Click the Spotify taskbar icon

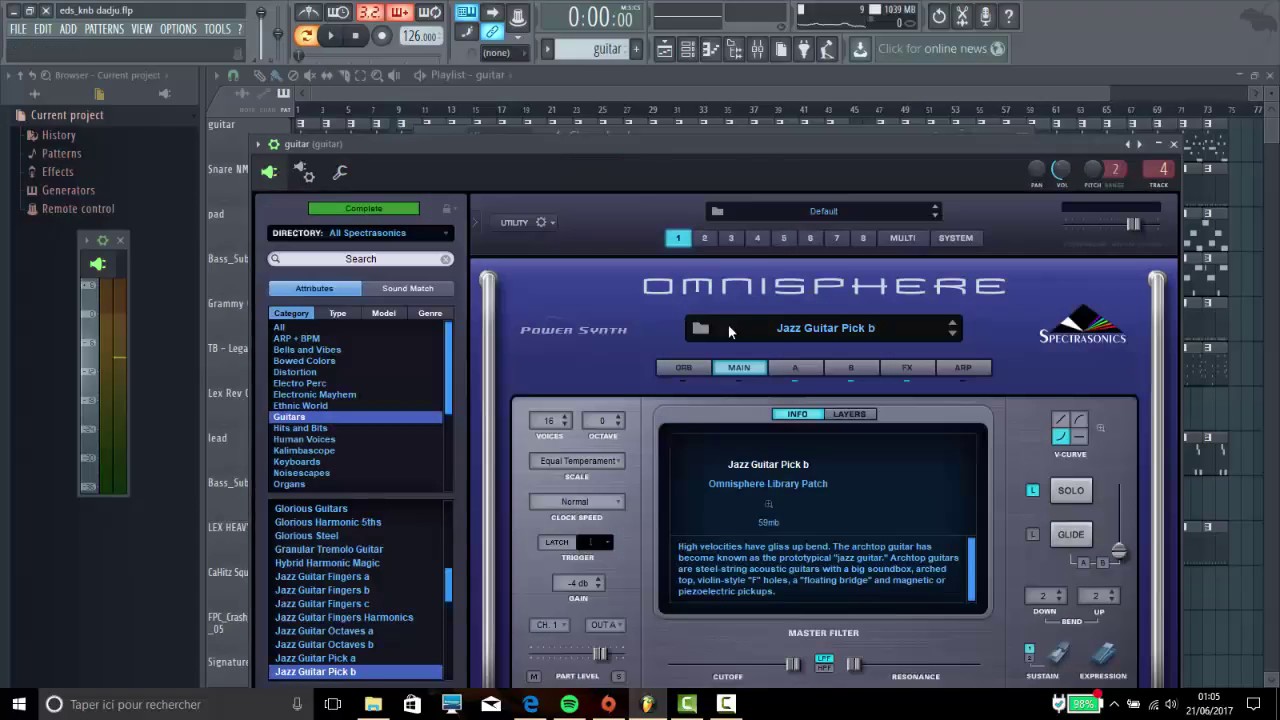point(569,704)
